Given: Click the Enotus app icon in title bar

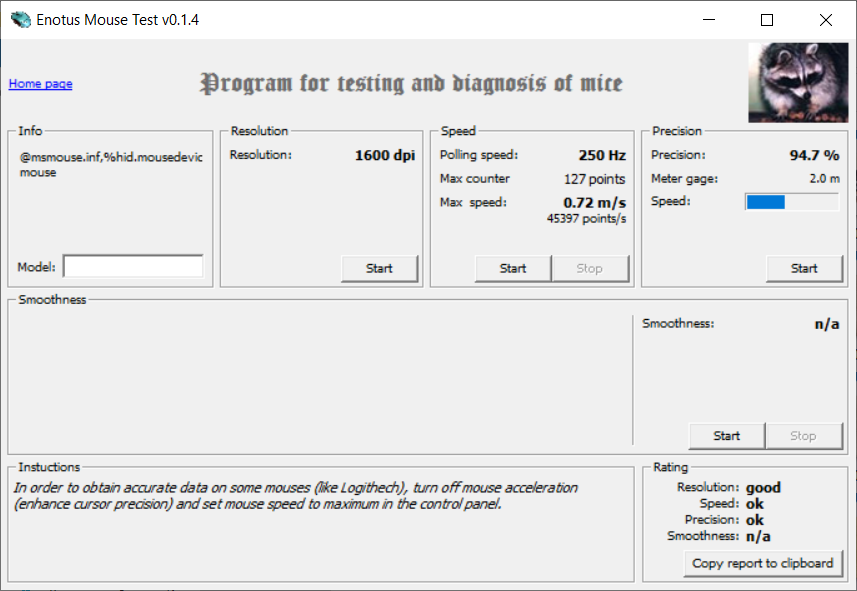Looking at the screenshot, I should click(x=21, y=20).
